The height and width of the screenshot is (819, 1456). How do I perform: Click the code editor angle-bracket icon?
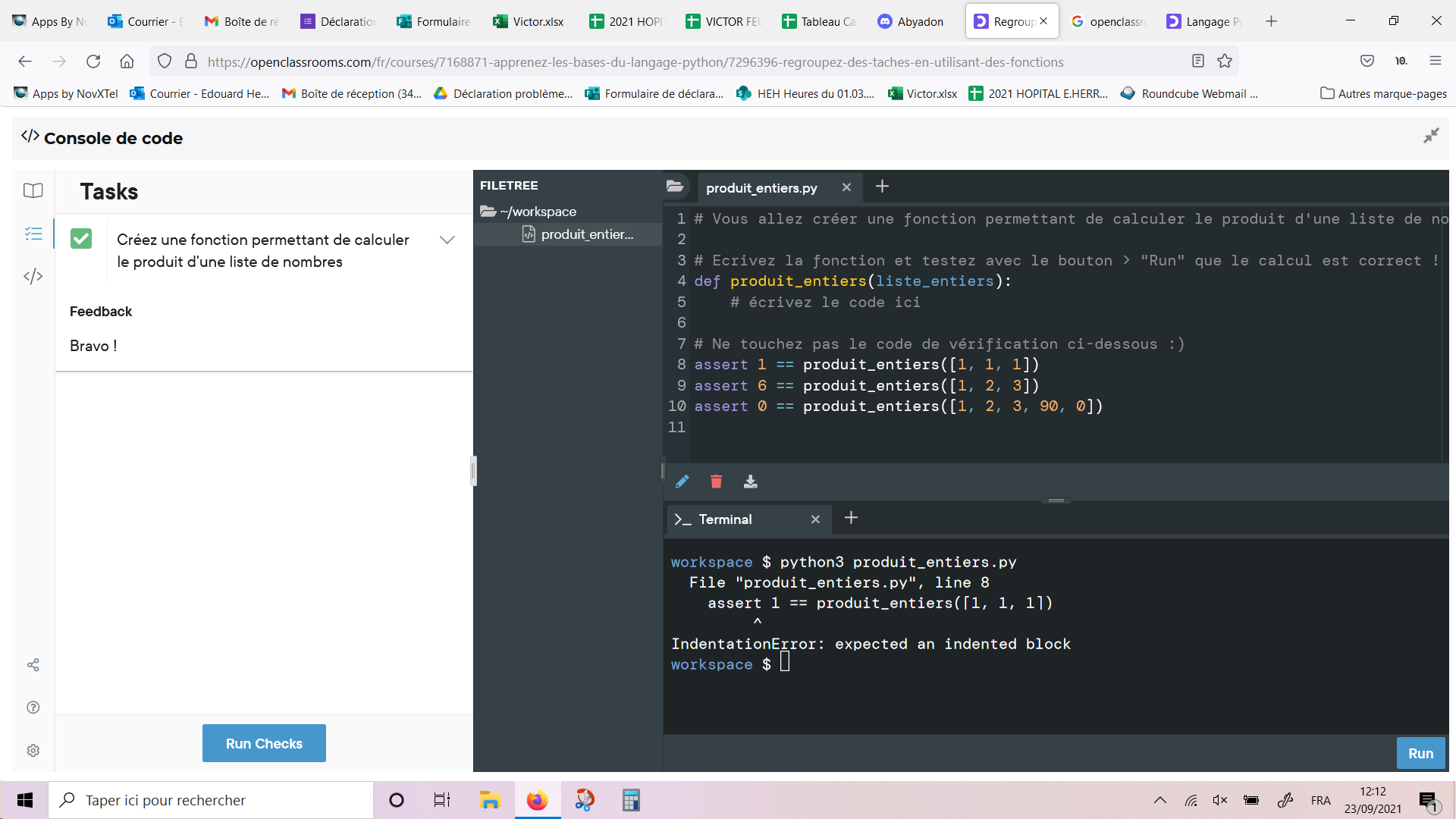(34, 275)
